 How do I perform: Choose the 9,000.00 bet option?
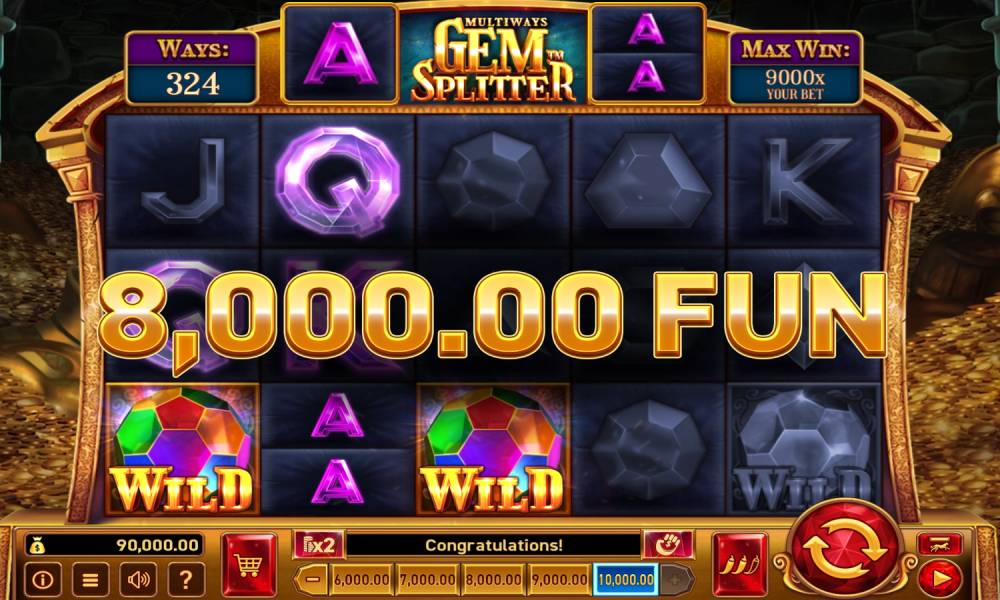(x=559, y=580)
